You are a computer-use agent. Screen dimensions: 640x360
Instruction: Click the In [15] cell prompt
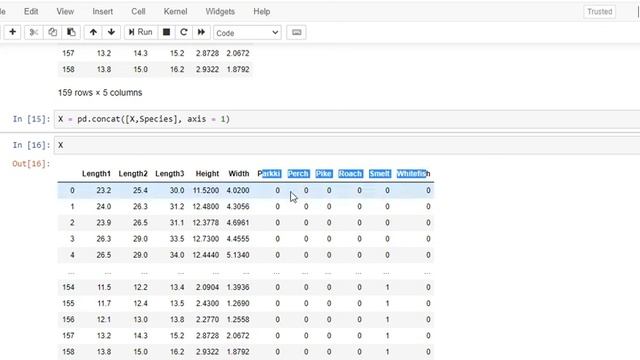click(x=31, y=119)
